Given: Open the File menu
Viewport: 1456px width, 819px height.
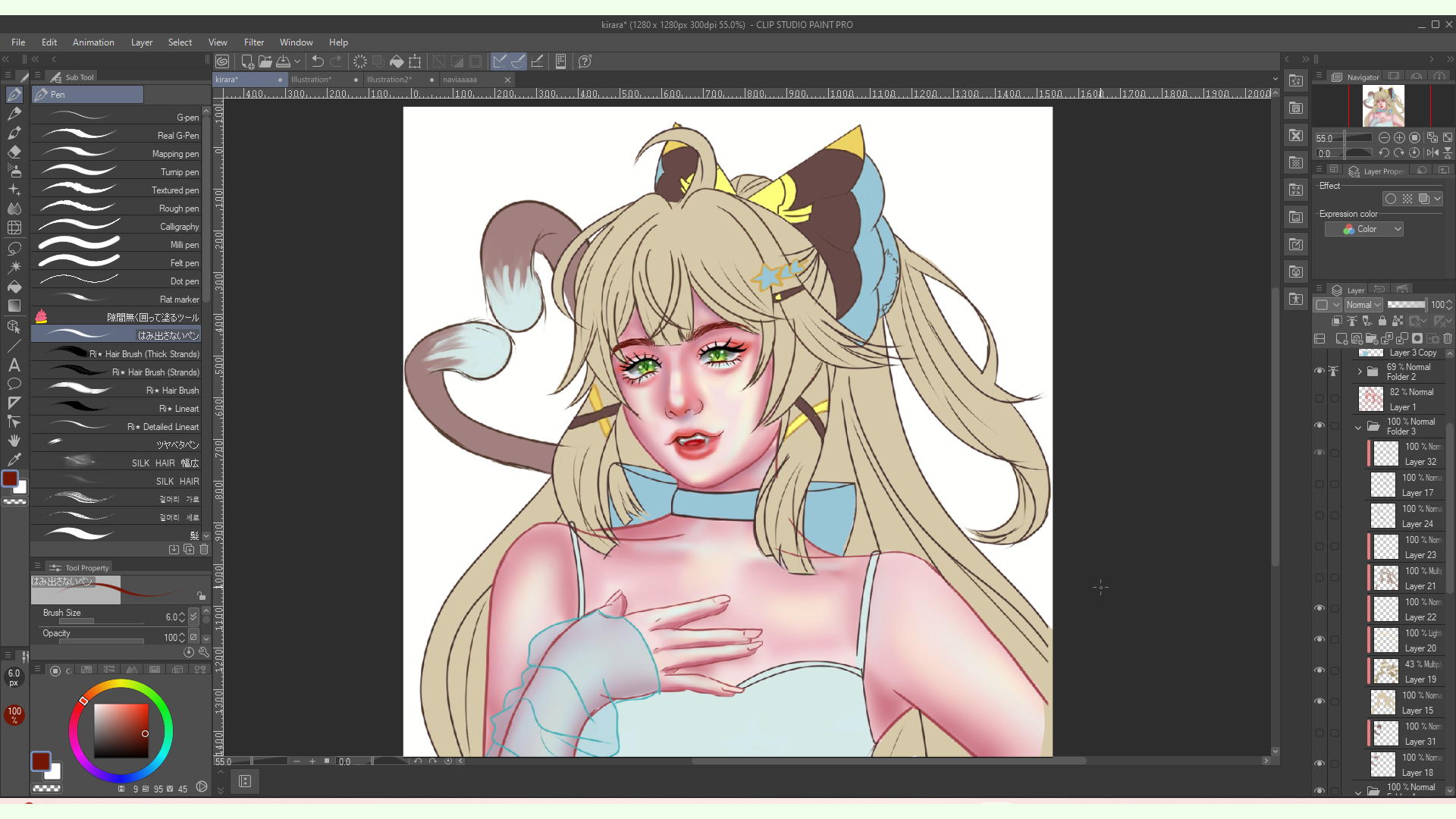Looking at the screenshot, I should click(18, 42).
